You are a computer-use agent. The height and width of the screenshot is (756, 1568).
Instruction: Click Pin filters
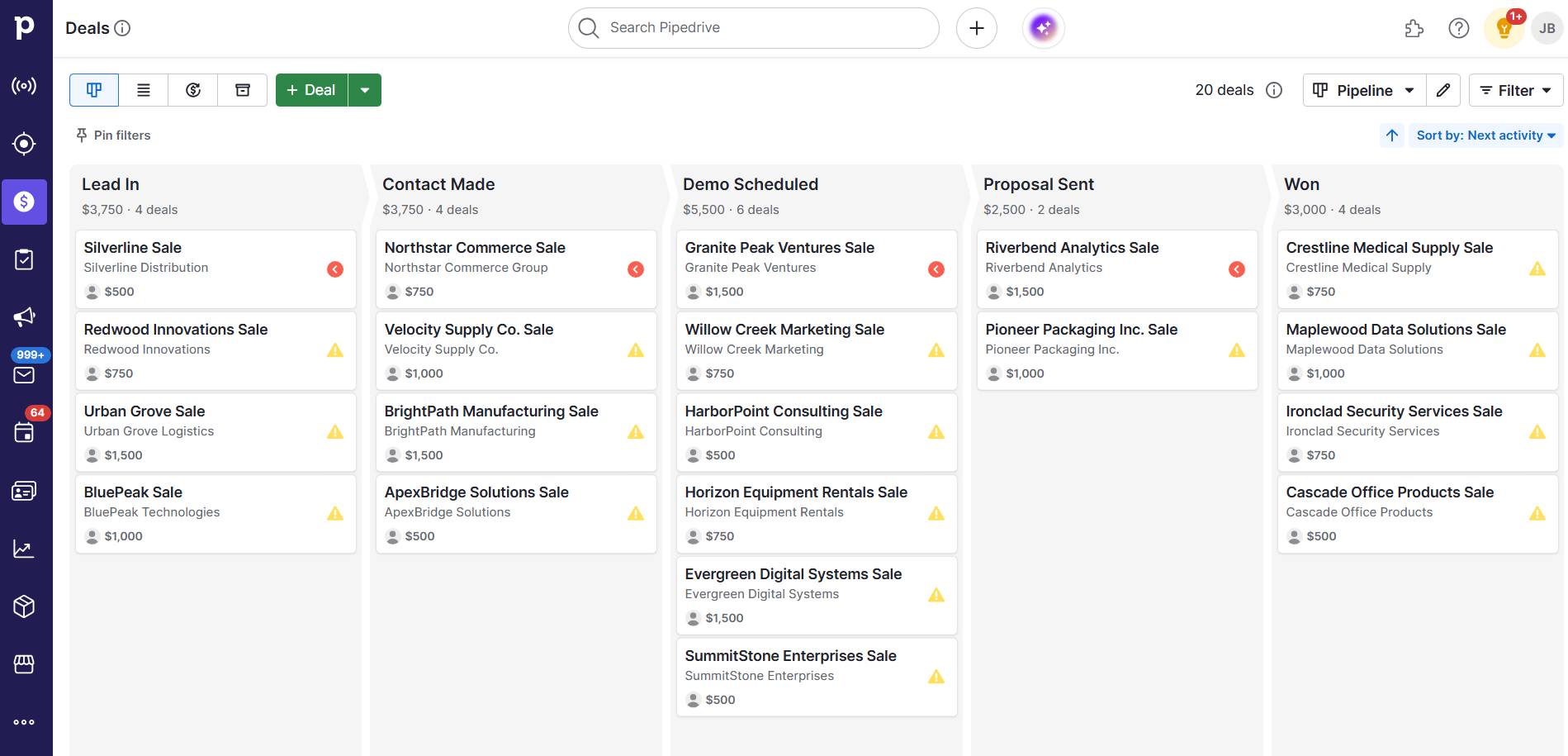click(x=113, y=135)
